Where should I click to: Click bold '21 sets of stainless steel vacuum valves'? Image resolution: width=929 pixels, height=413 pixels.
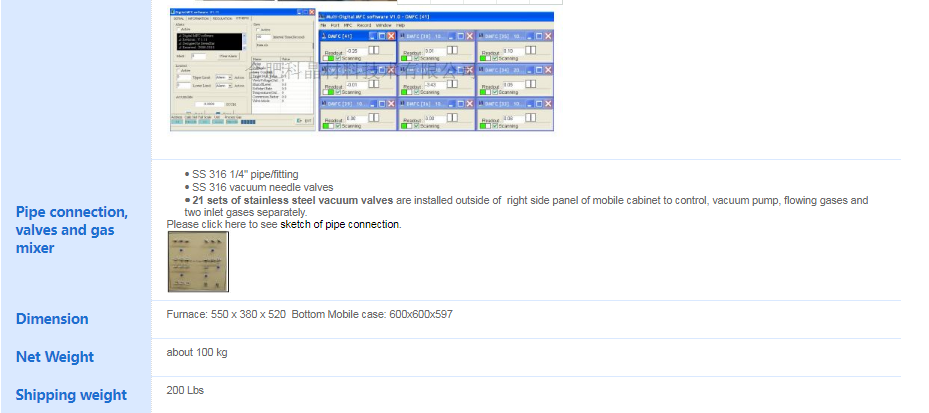coord(292,200)
